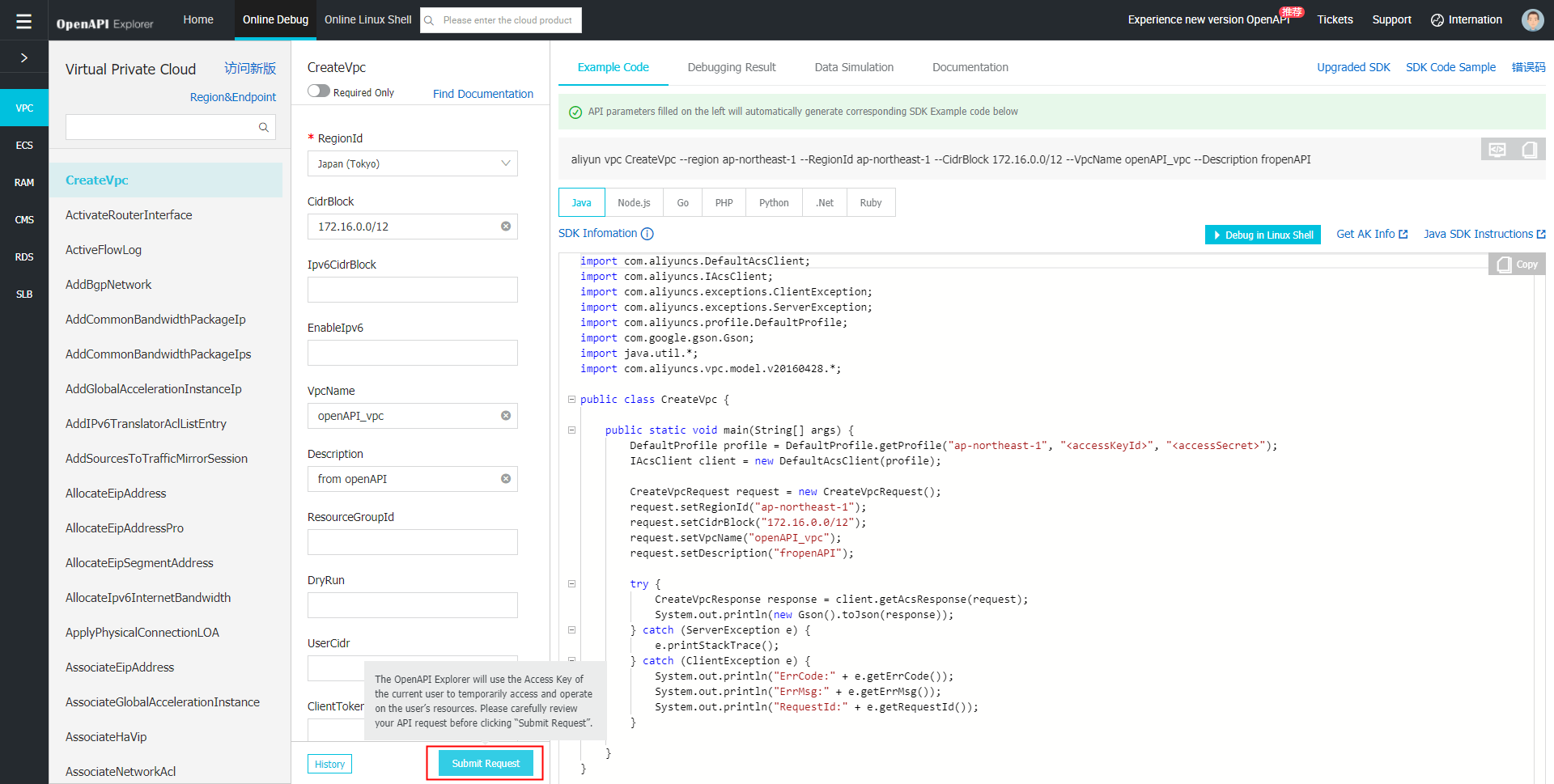
Task: Select the Java language tab
Action: pos(582,203)
